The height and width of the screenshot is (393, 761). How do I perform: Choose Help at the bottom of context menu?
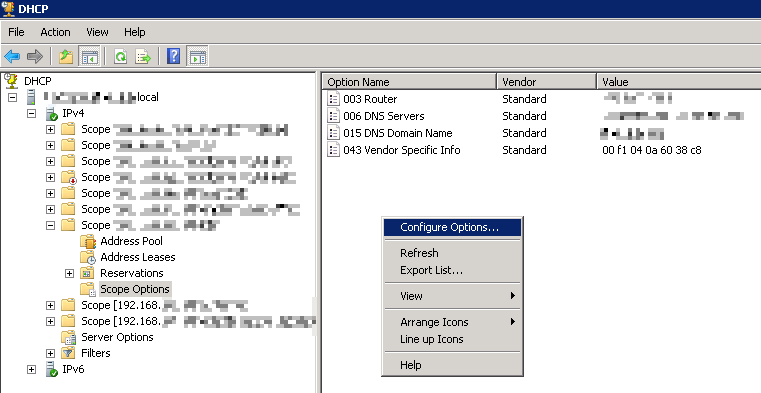pyautogui.click(x=452, y=365)
